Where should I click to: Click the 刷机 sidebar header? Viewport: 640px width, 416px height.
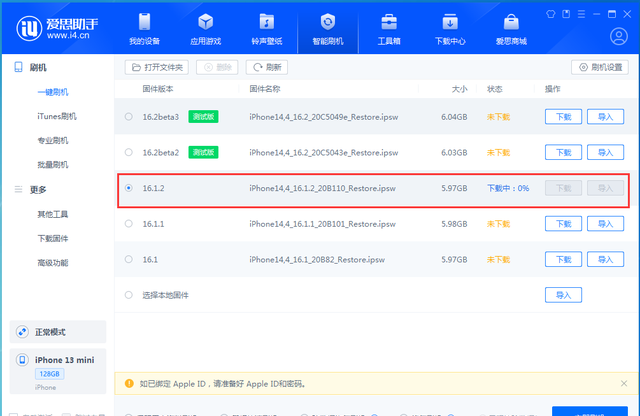tap(38, 67)
